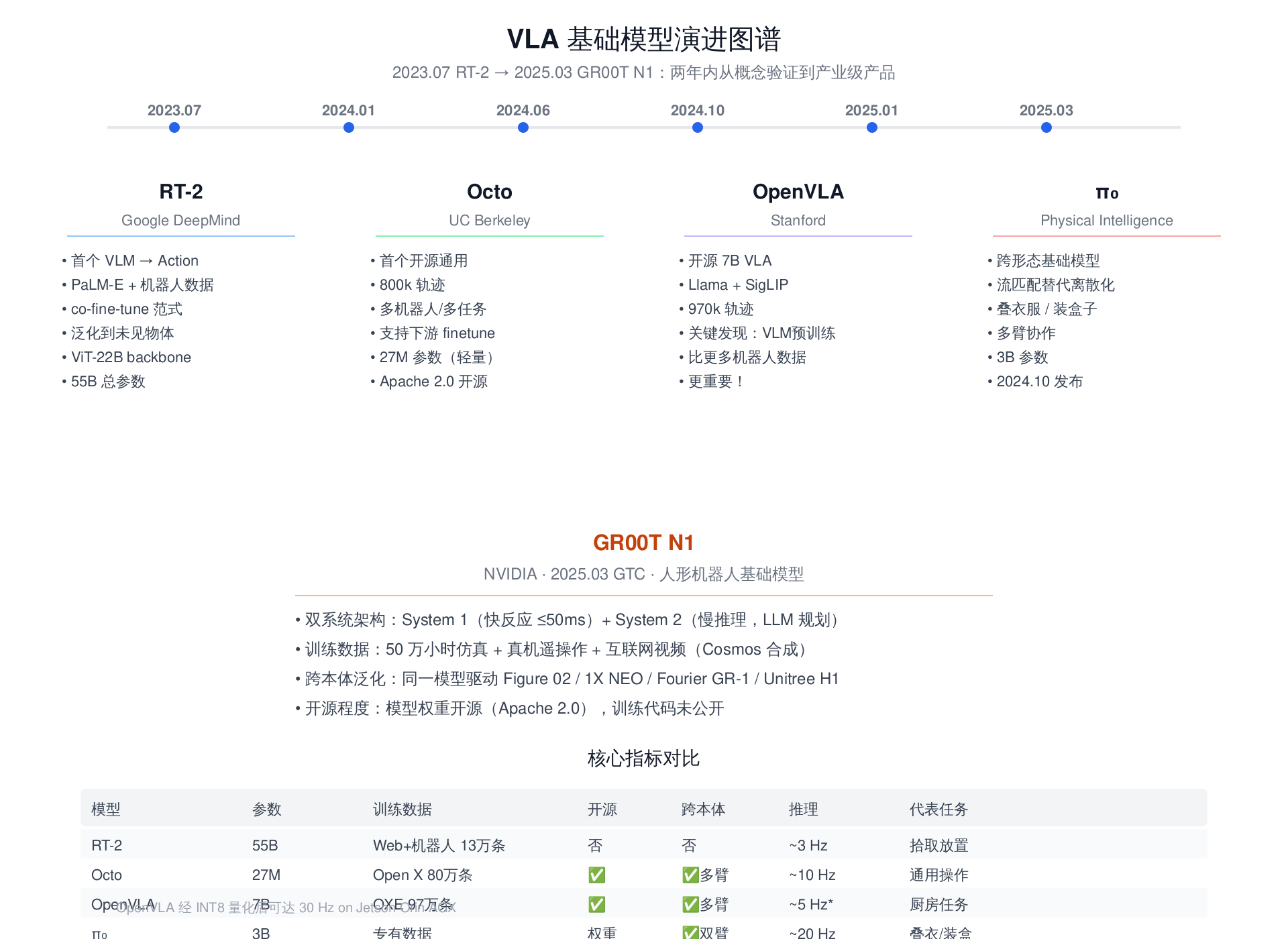
Task: Click the '通用操作' table cell
Action: tap(939, 875)
